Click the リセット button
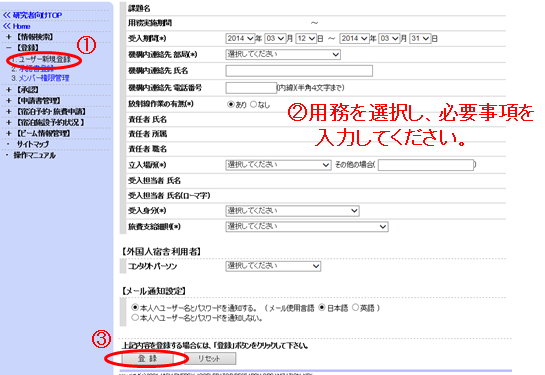Image resolution: width=545 pixels, height=375 pixels. click(210, 358)
